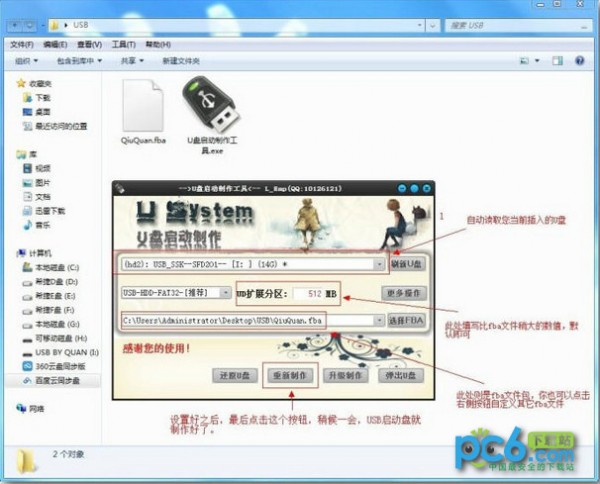Open 视频 library
Viewport: 600px width, 484px height.
[x=37, y=168]
